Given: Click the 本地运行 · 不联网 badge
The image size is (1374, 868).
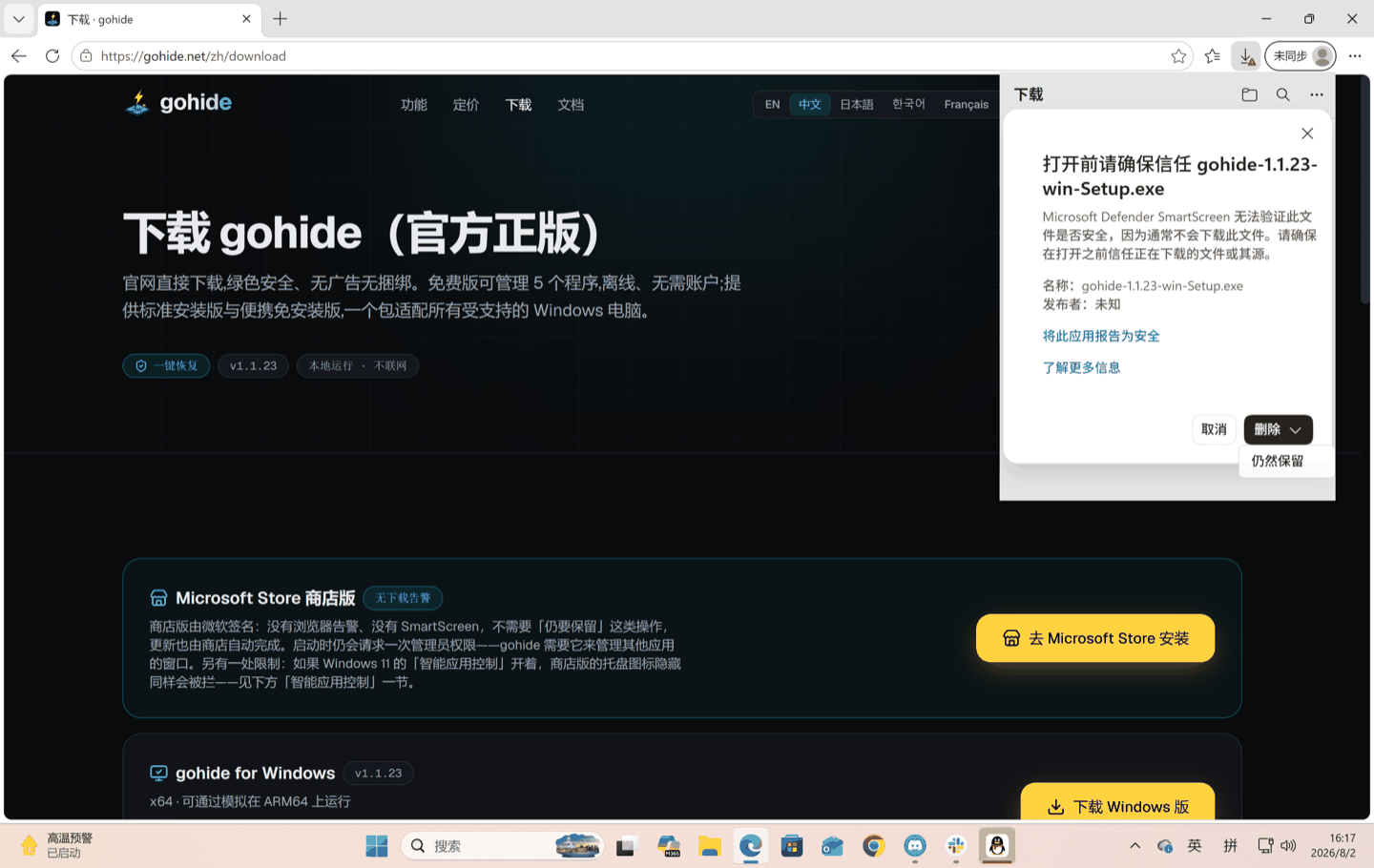Looking at the screenshot, I should [358, 365].
